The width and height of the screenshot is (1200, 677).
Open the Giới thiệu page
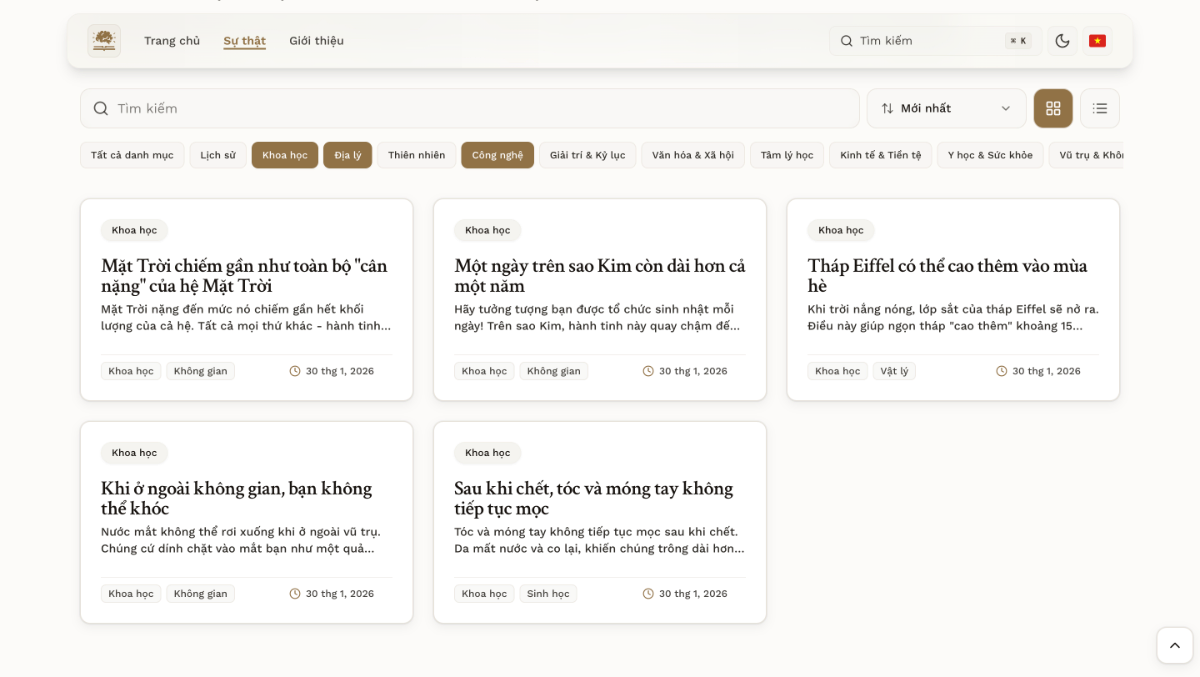tap(316, 40)
